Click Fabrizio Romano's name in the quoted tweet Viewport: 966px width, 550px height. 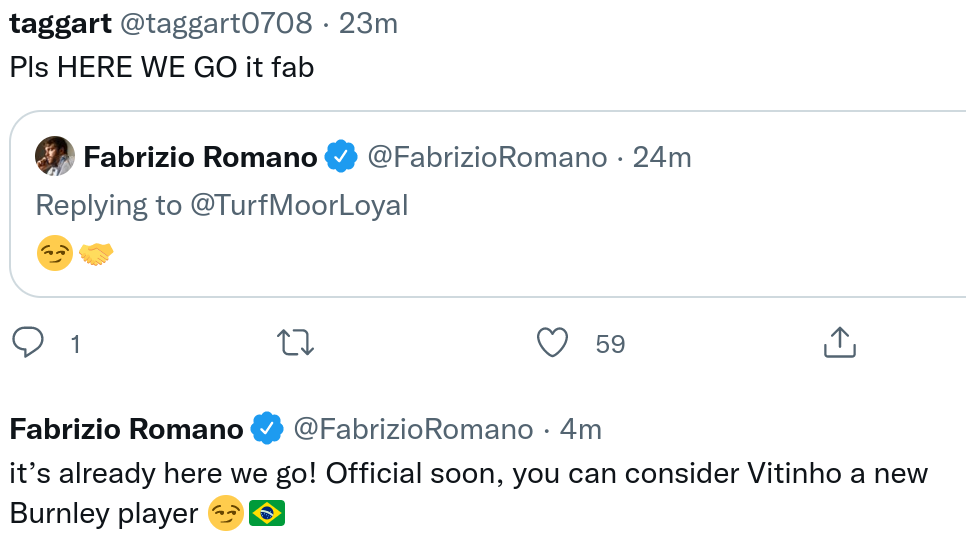point(200,157)
